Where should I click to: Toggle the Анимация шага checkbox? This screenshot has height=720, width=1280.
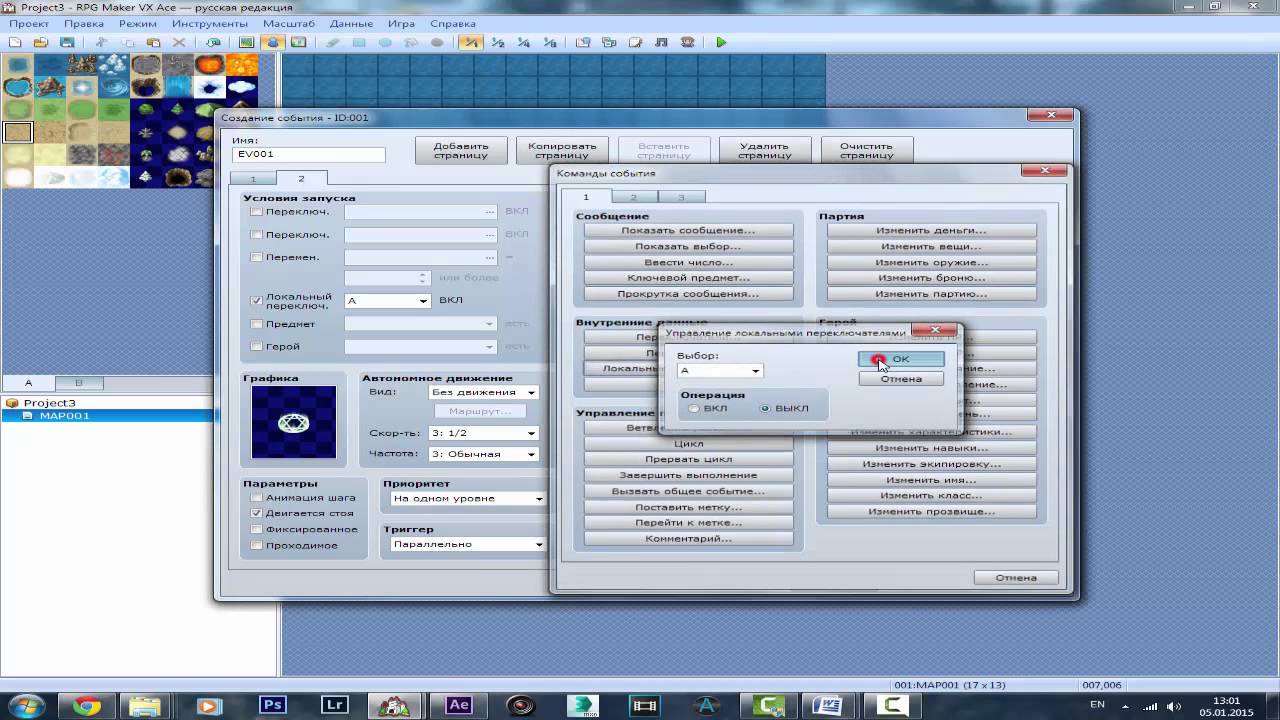coord(257,497)
